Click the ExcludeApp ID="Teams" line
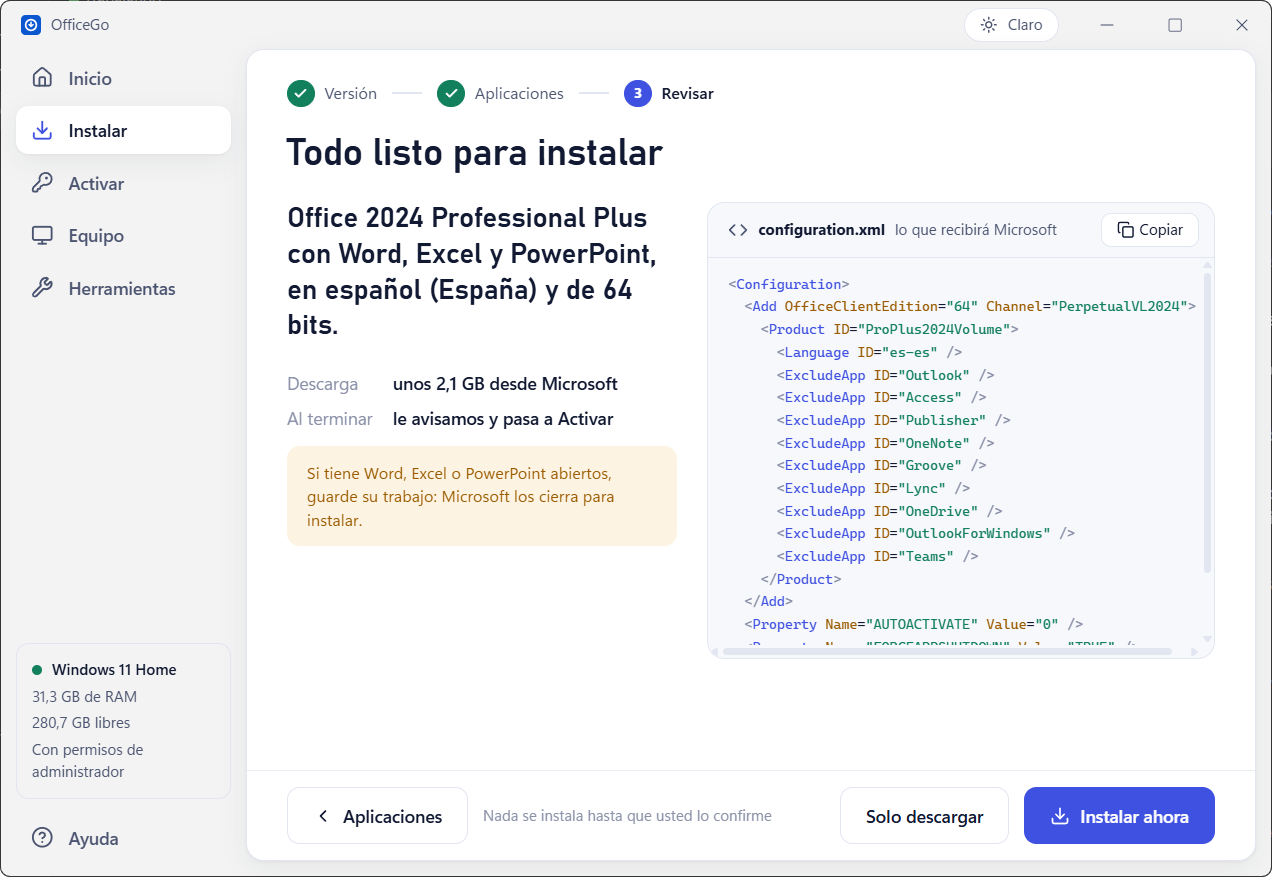This screenshot has height=877, width=1272. click(877, 556)
